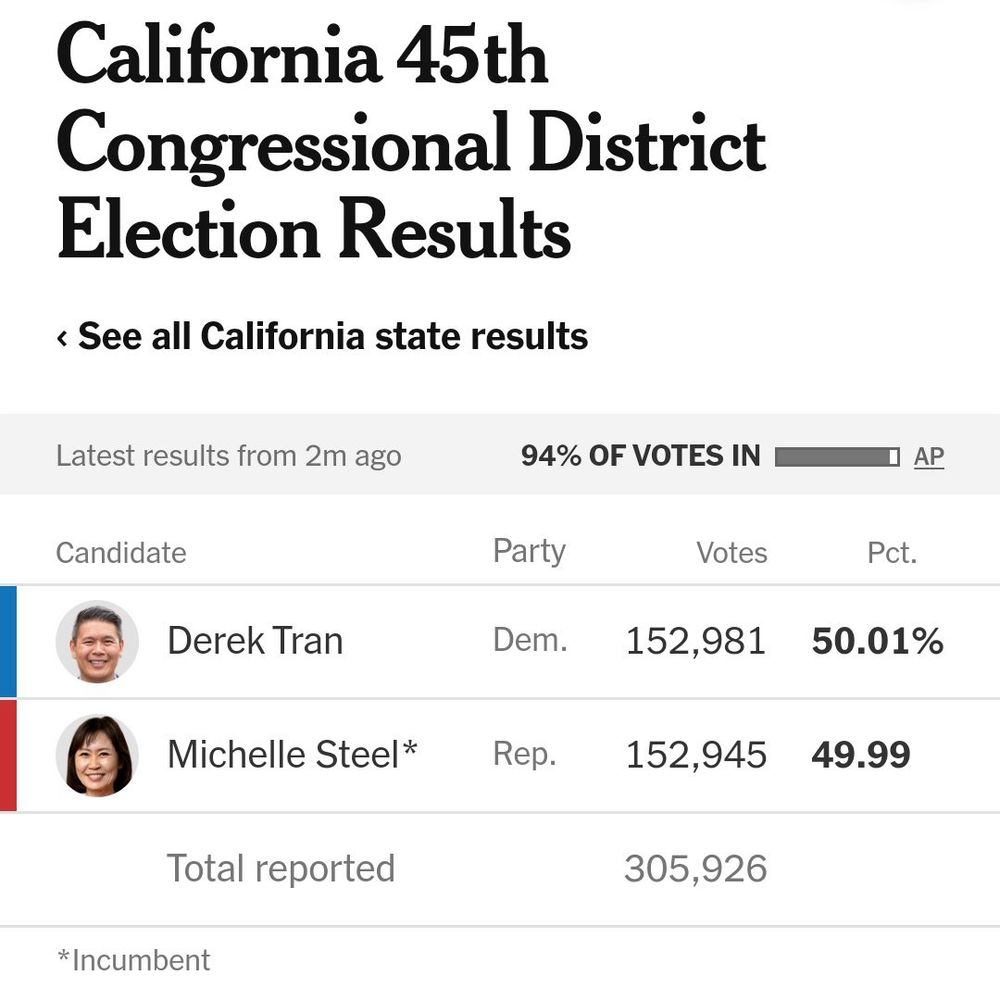Click the red Republican party color bar
1000x1000 pixels.
click(8, 756)
